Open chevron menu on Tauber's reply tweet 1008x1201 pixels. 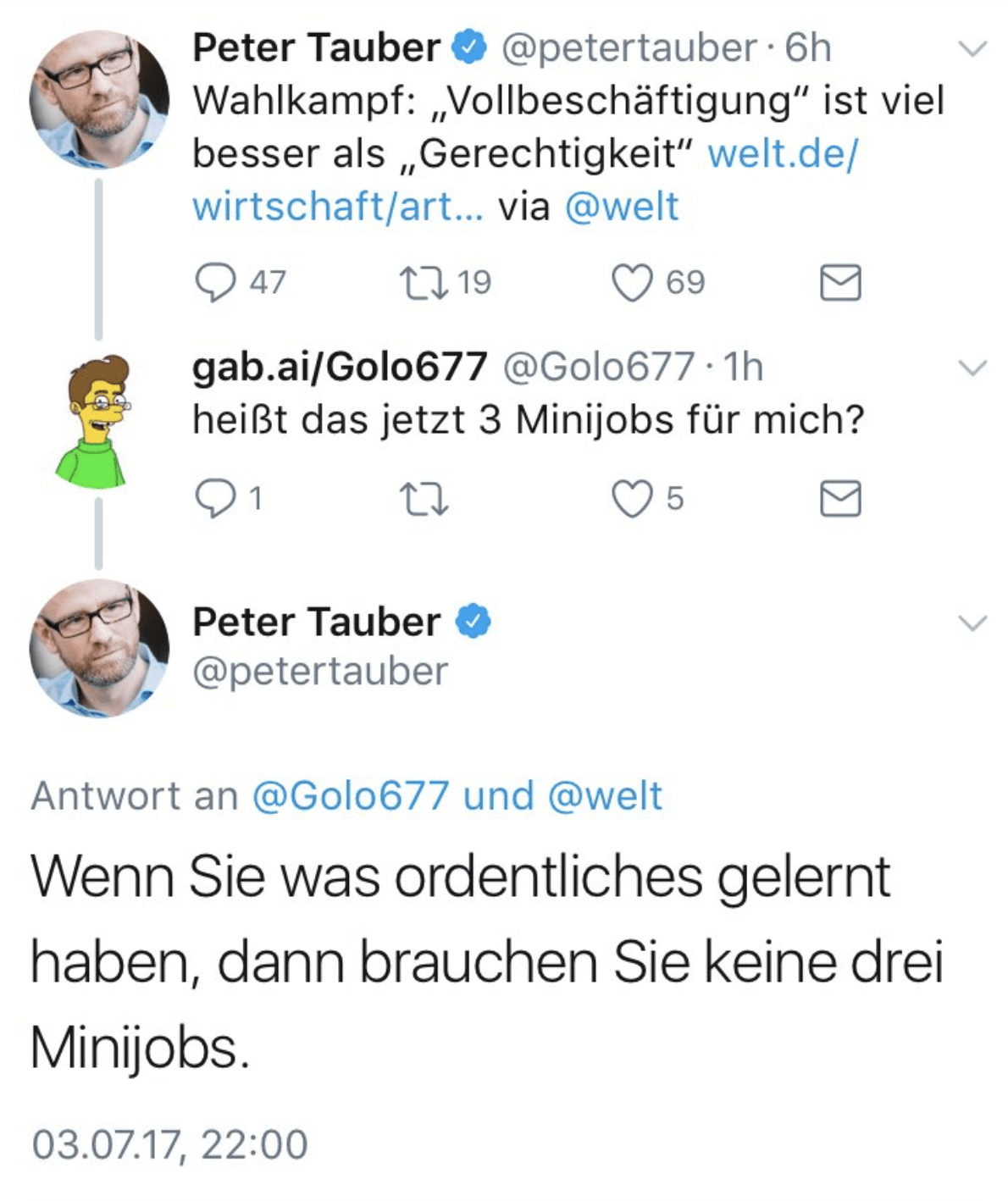coord(973,623)
